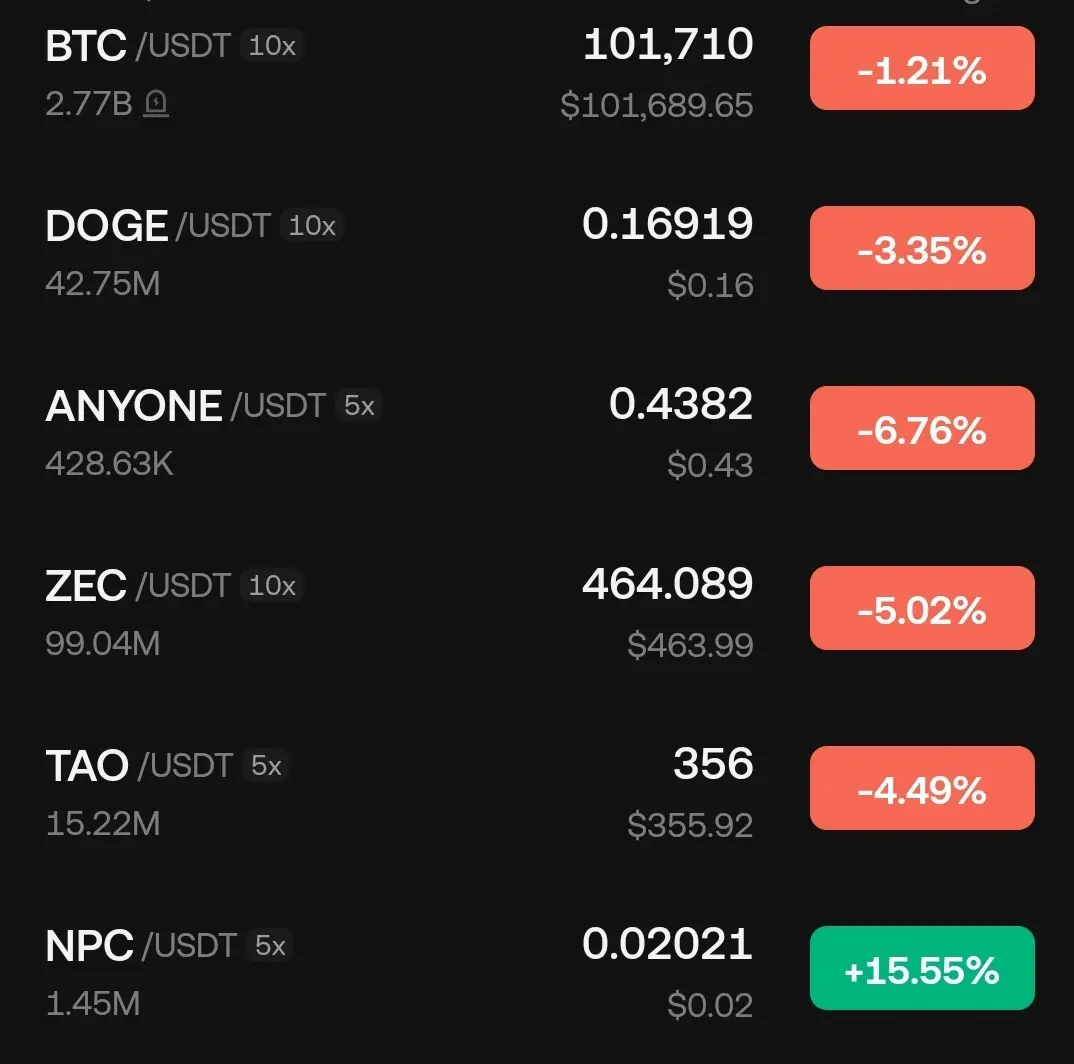
Task: Toggle the green NPC +15.55% badge
Action: (x=922, y=968)
